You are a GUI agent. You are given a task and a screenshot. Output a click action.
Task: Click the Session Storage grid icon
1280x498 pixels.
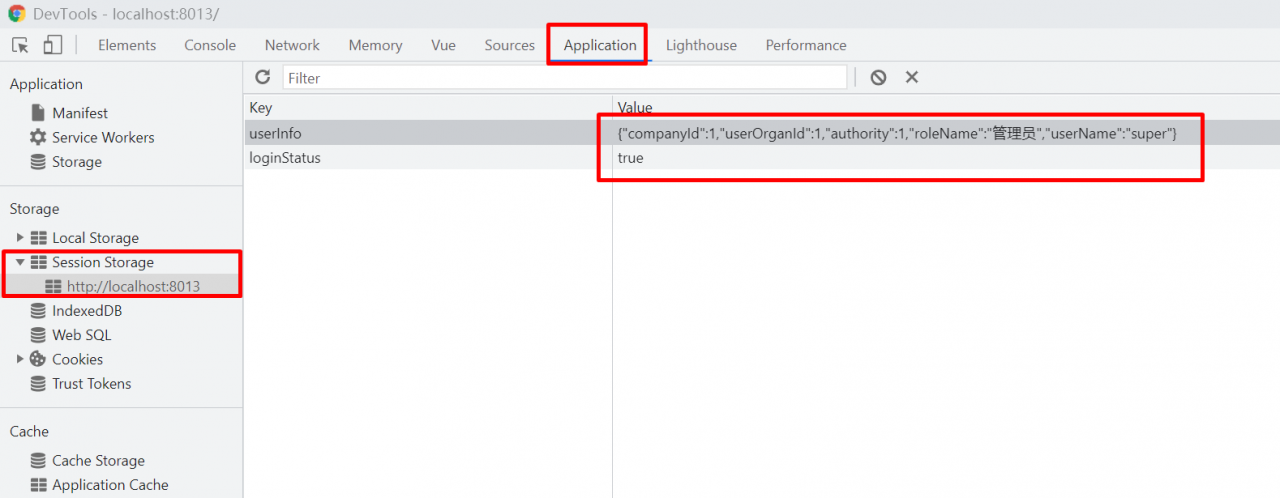pyautogui.click(x=39, y=262)
